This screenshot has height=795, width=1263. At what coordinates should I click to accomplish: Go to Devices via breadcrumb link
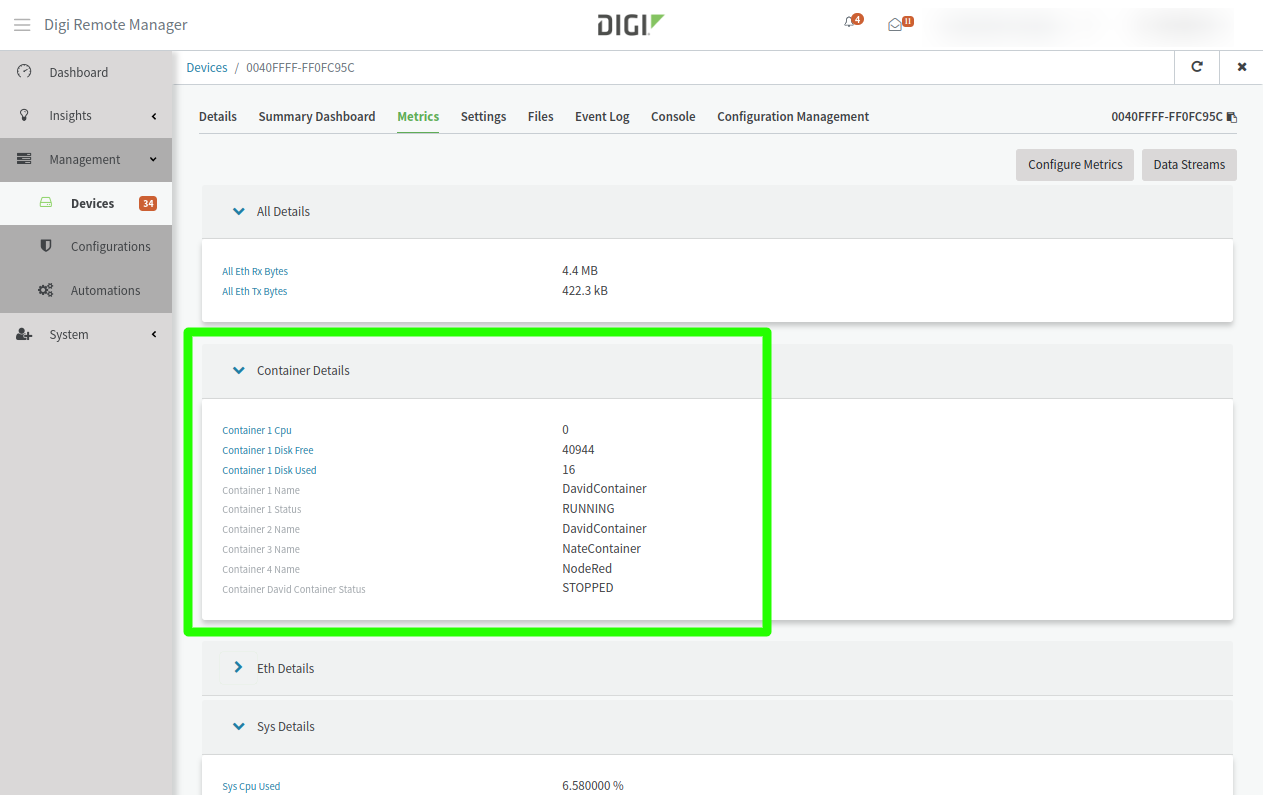207,67
